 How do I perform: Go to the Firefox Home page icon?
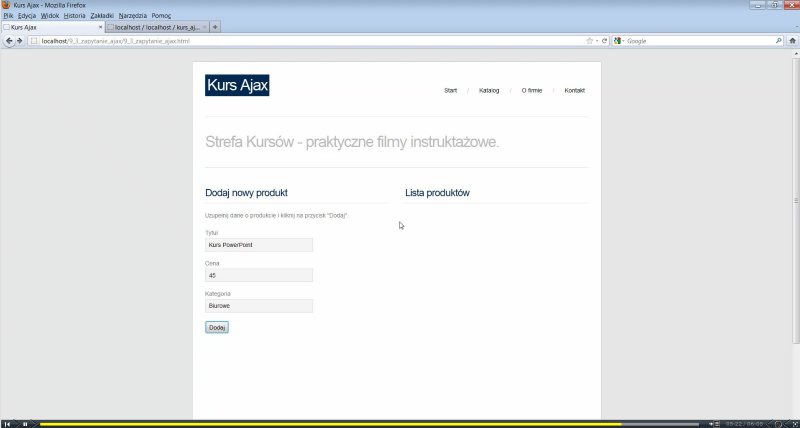[x=793, y=41]
